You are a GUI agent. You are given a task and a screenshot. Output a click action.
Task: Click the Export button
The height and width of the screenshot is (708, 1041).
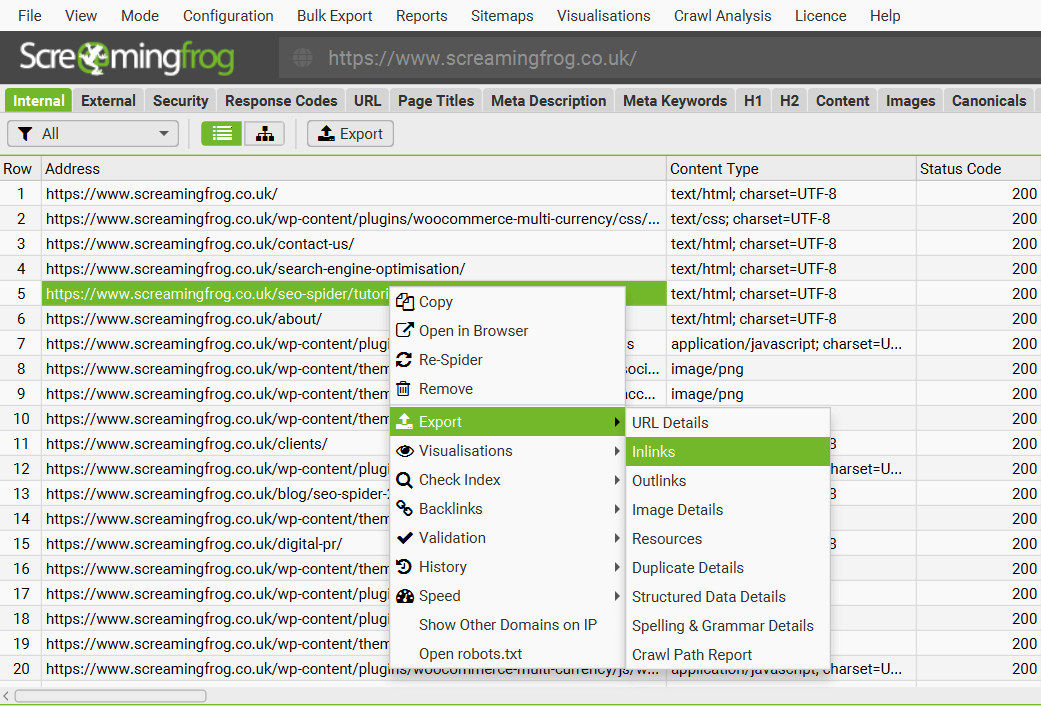[350, 132]
